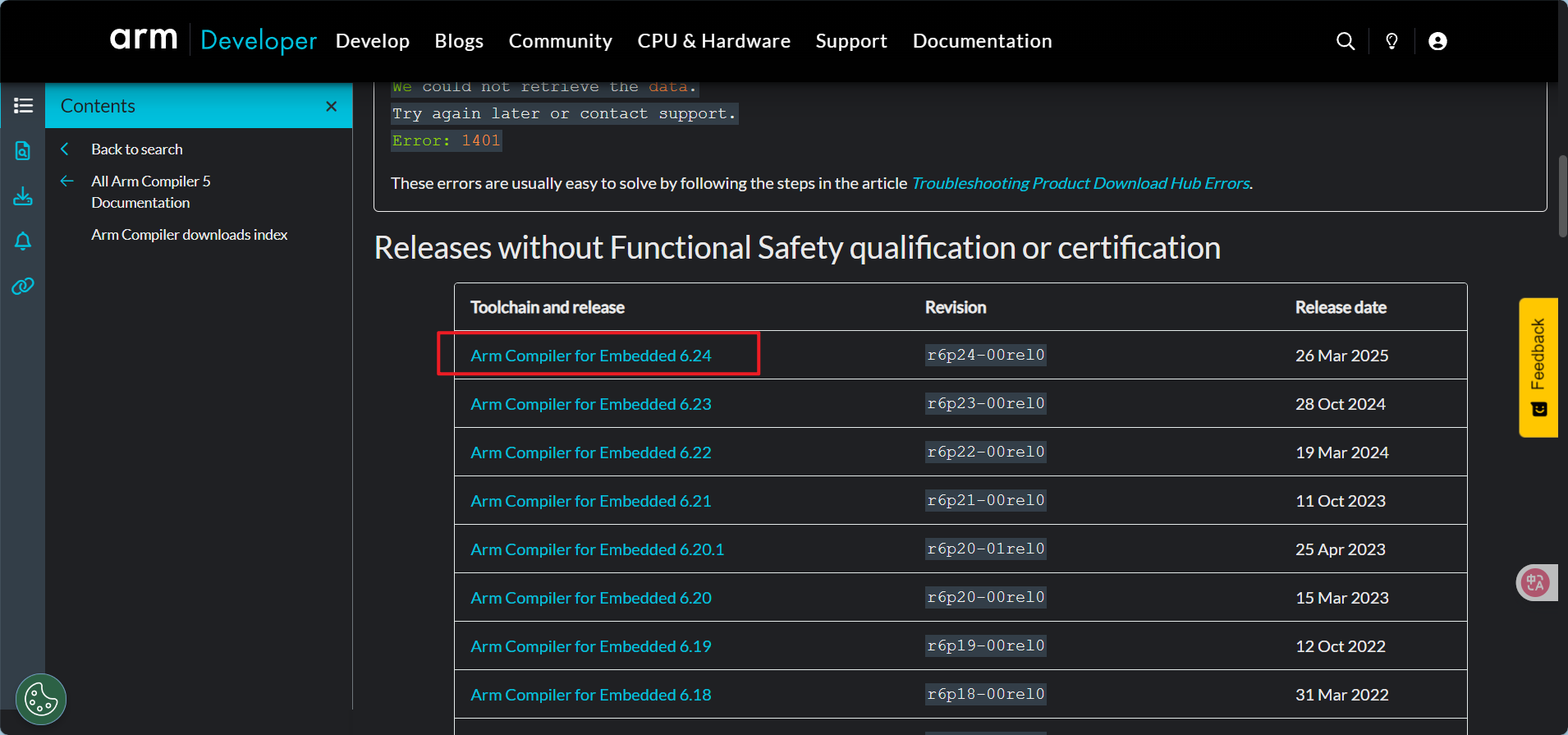The height and width of the screenshot is (735, 1568).
Task: Click the left chevron beside Back to search
Action: point(65,149)
